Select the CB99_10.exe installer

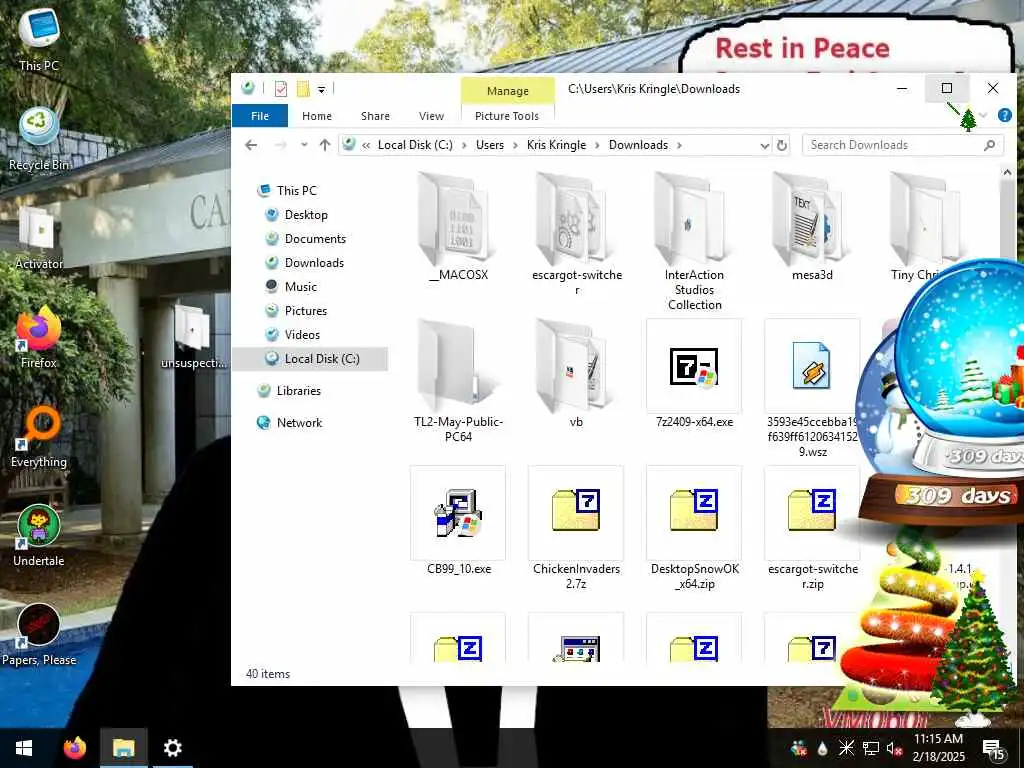458,521
